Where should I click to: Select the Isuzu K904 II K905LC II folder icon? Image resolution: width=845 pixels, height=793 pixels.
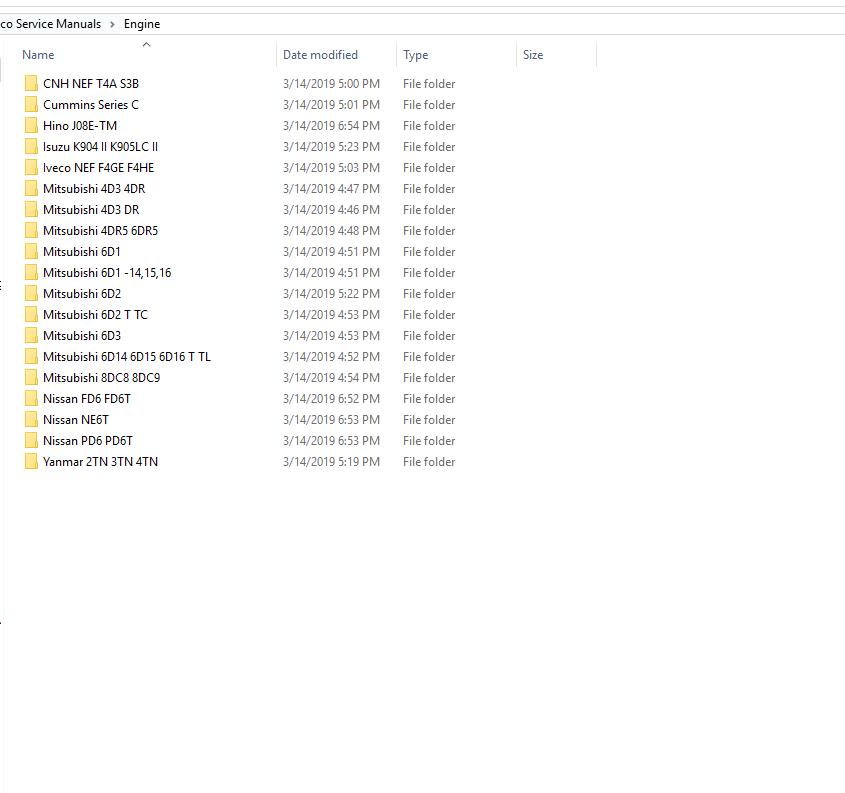(x=31, y=146)
